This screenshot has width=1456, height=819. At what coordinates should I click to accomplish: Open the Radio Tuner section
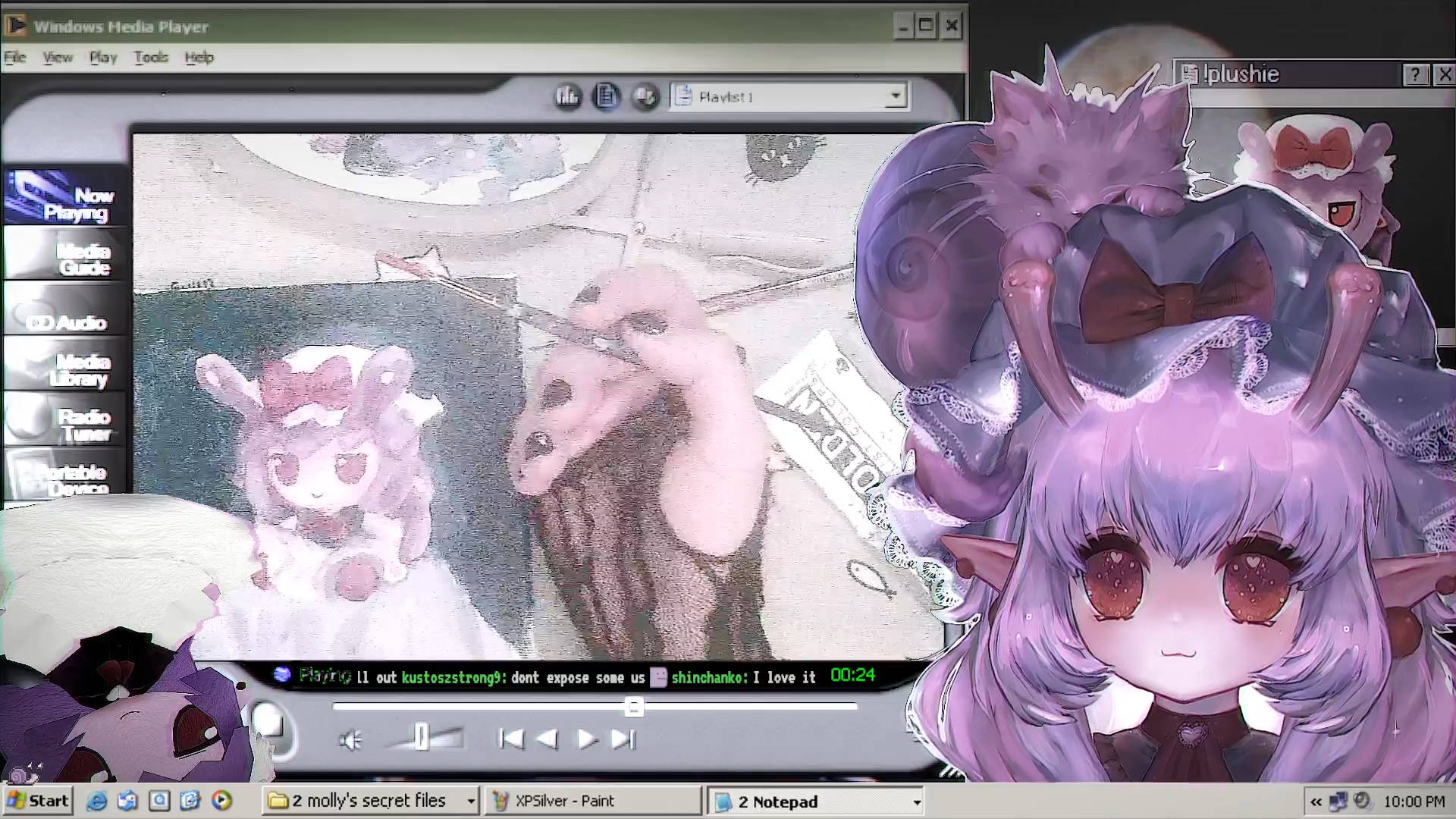pyautogui.click(x=67, y=425)
